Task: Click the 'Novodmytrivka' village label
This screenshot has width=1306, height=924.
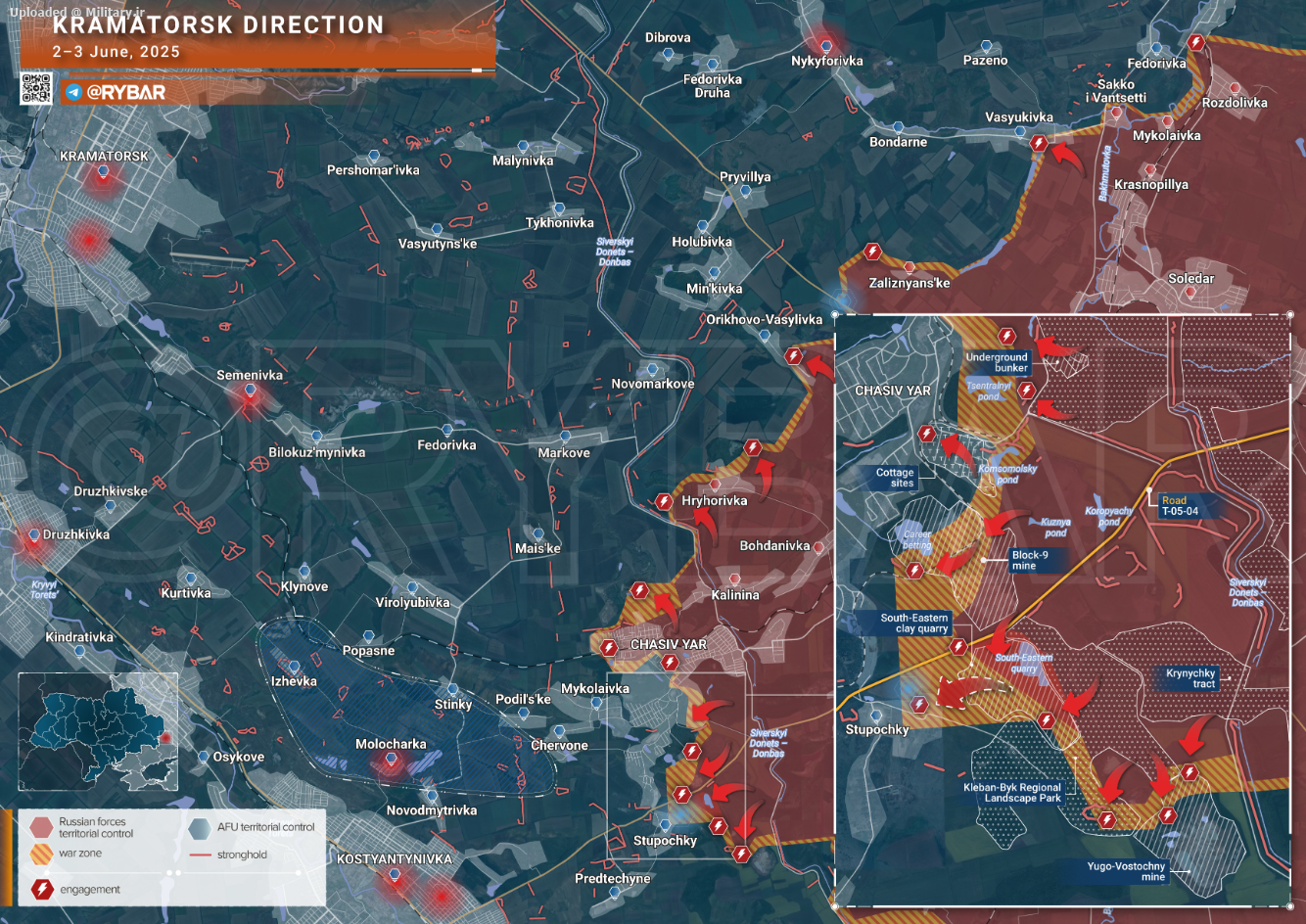Action: (432, 810)
